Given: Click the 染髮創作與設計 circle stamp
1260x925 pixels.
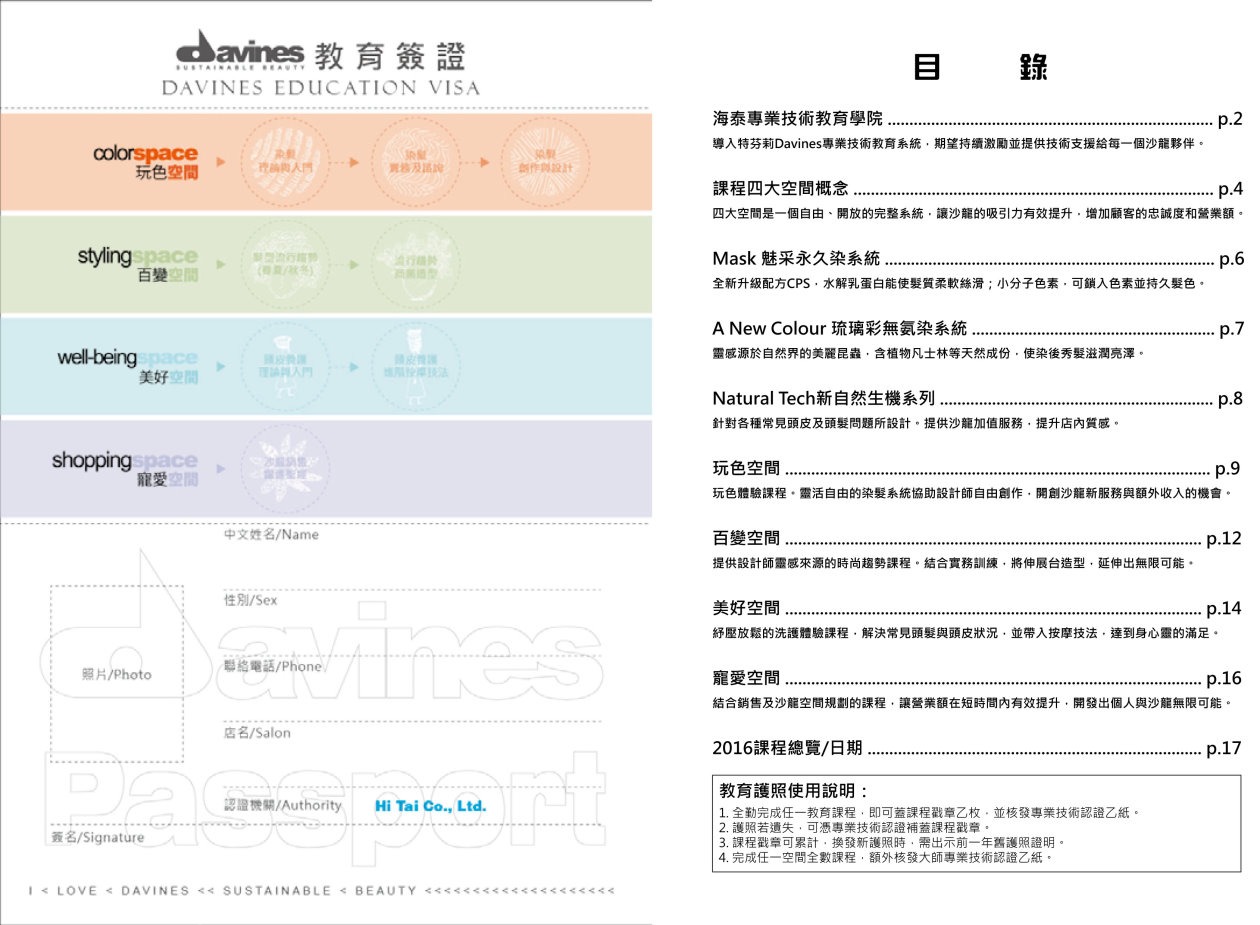Looking at the screenshot, I should pos(546,161).
